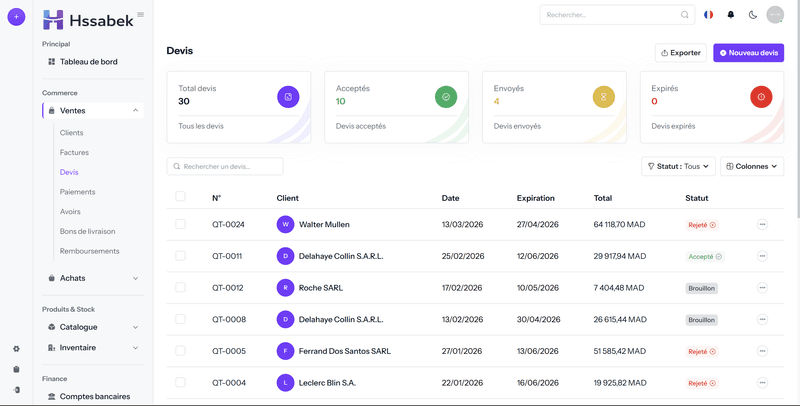
Task: Click the purple plus quick-add icon
Action: [16, 17]
